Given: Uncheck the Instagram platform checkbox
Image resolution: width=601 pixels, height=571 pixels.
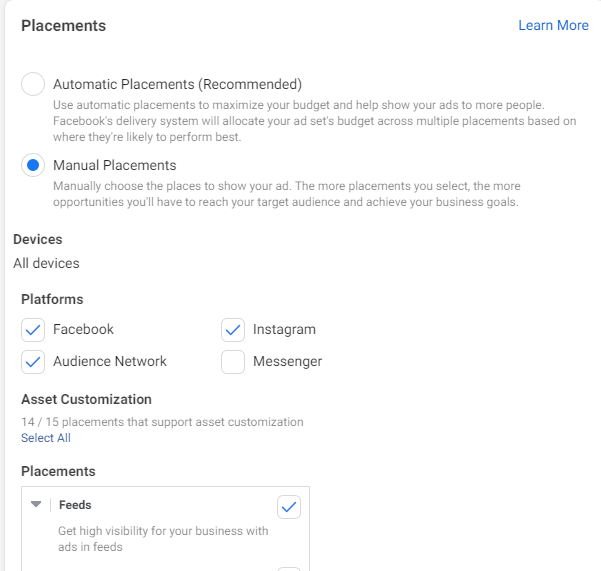Looking at the screenshot, I should pyautogui.click(x=233, y=329).
